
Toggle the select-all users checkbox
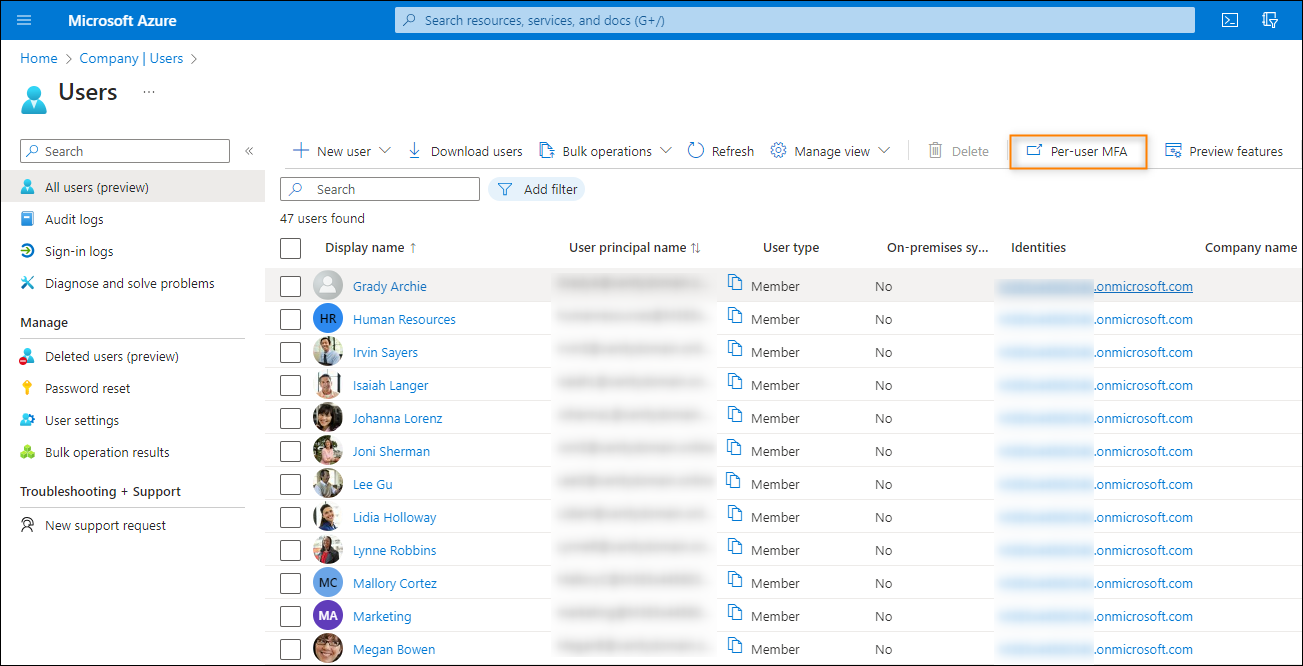pos(290,248)
